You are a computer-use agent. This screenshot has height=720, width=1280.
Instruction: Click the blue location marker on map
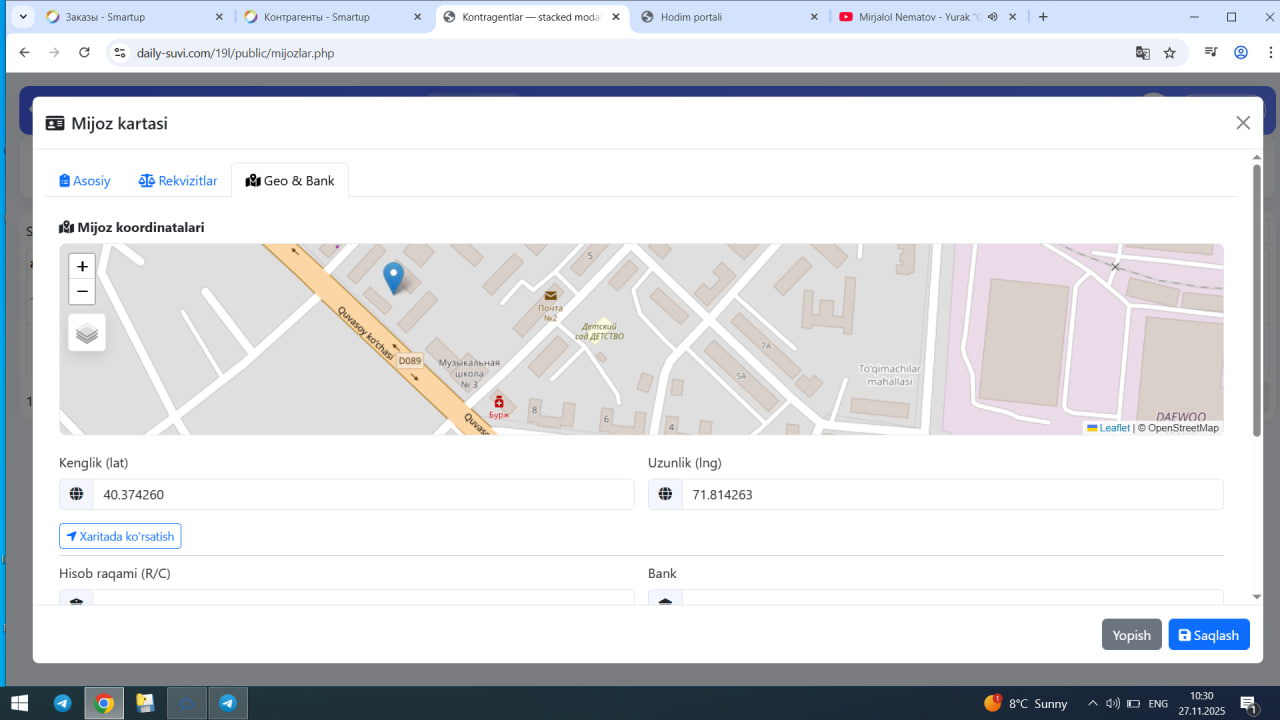(x=394, y=276)
